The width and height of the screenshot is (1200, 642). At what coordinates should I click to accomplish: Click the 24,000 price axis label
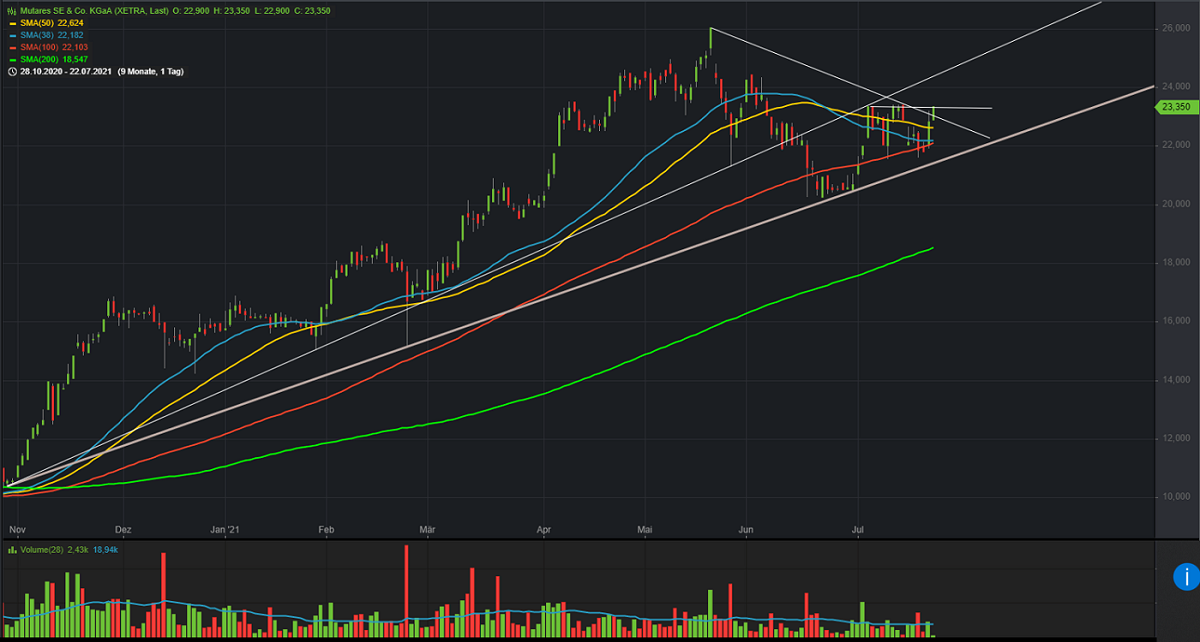click(x=1174, y=87)
